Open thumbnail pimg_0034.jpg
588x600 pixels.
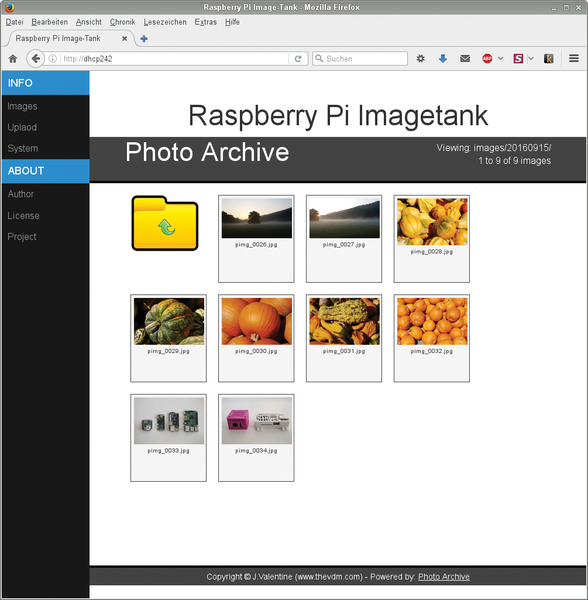point(256,438)
